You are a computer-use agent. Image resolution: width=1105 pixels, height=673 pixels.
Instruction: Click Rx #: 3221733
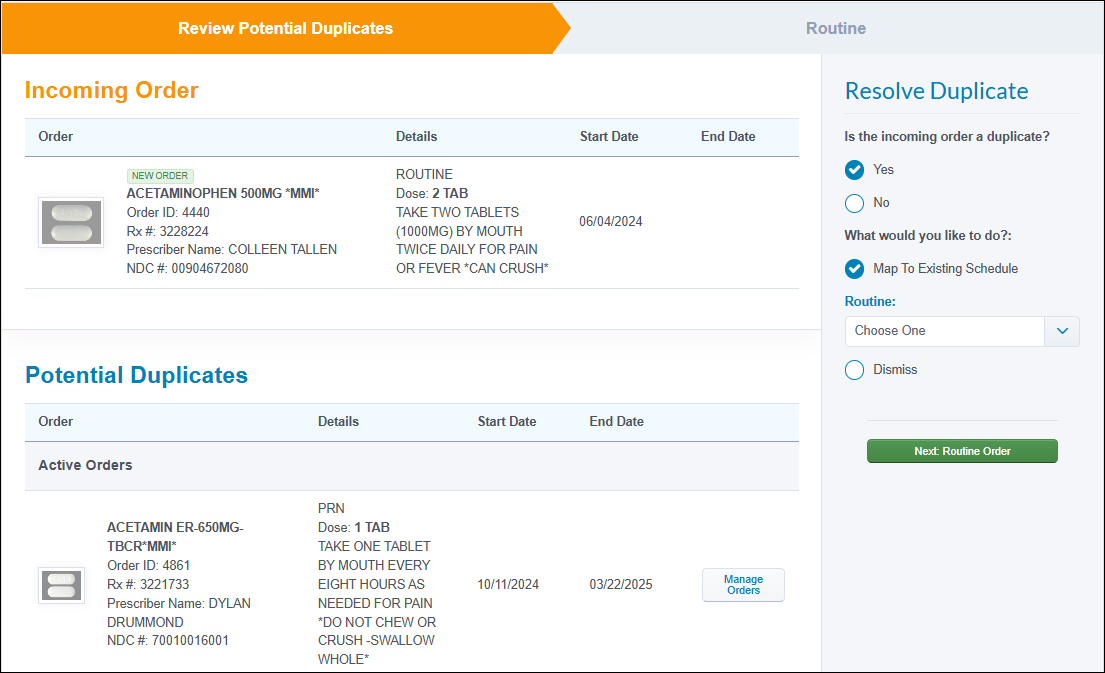click(148, 584)
